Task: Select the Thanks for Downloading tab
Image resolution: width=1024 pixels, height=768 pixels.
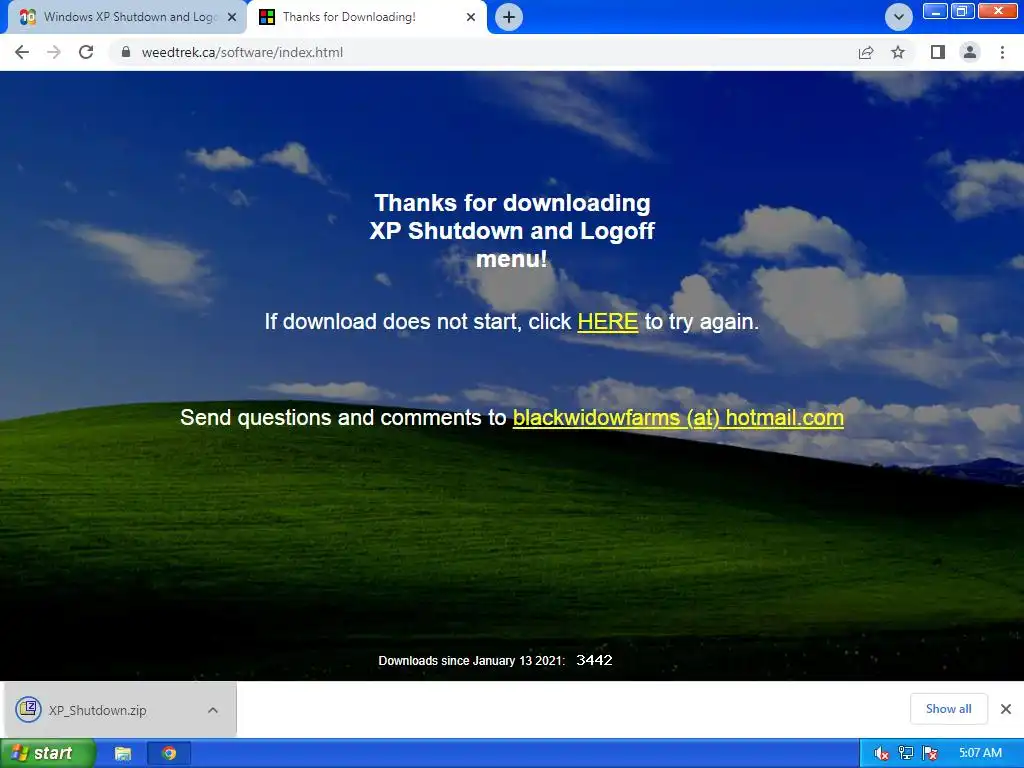Action: click(366, 17)
